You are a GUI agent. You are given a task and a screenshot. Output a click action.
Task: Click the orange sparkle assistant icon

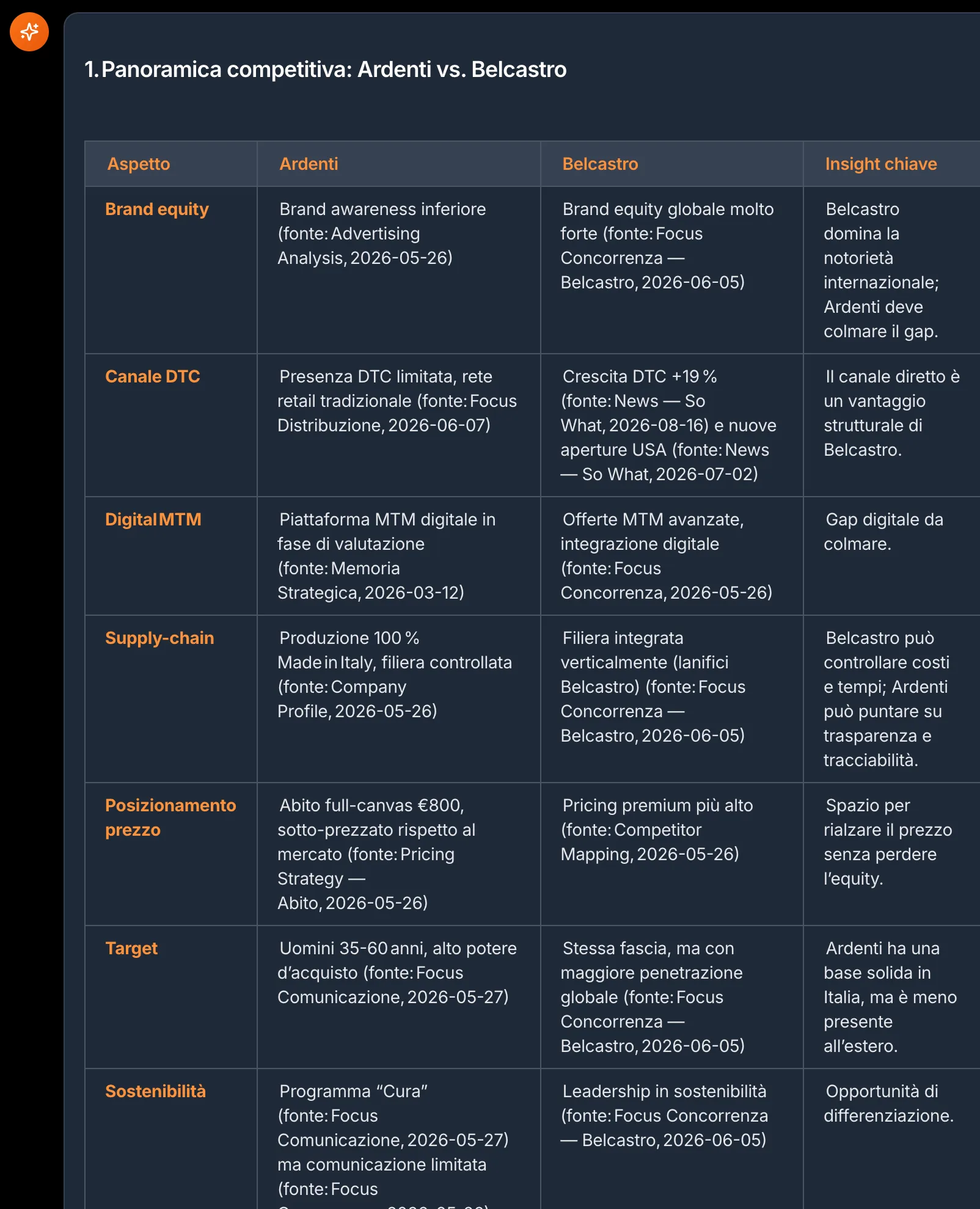click(x=29, y=32)
